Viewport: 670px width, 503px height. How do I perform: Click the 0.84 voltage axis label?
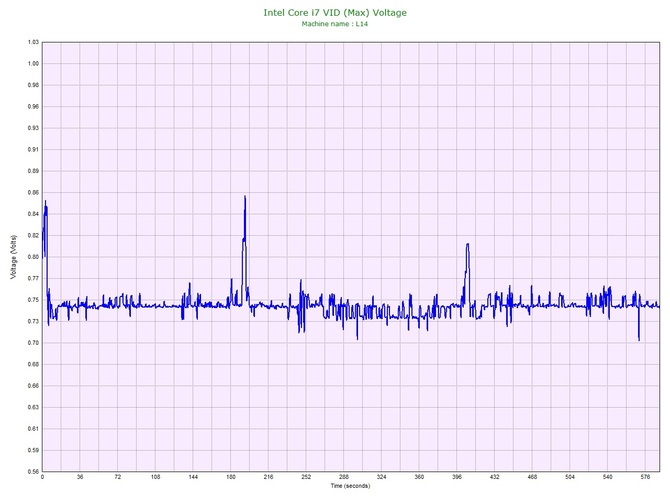tap(33, 214)
